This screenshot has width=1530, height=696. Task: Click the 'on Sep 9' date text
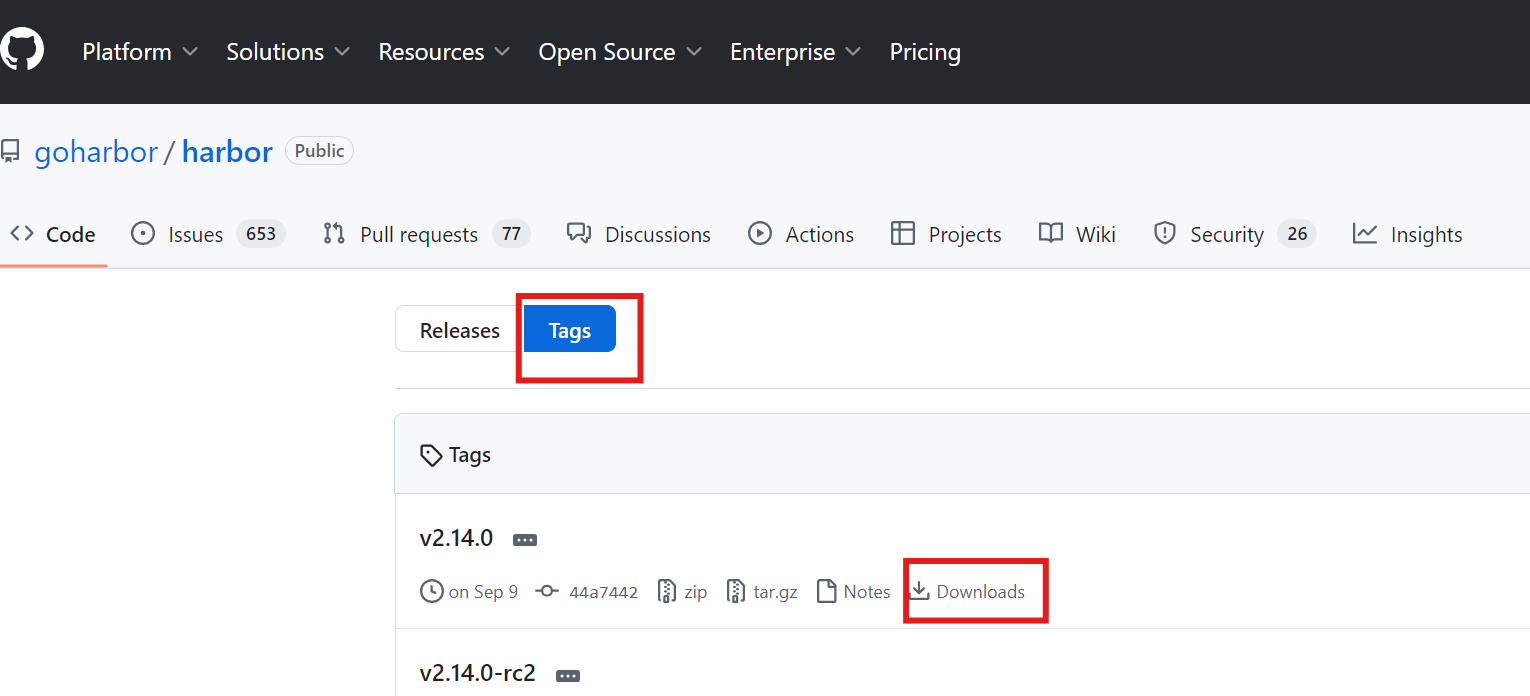coord(483,592)
